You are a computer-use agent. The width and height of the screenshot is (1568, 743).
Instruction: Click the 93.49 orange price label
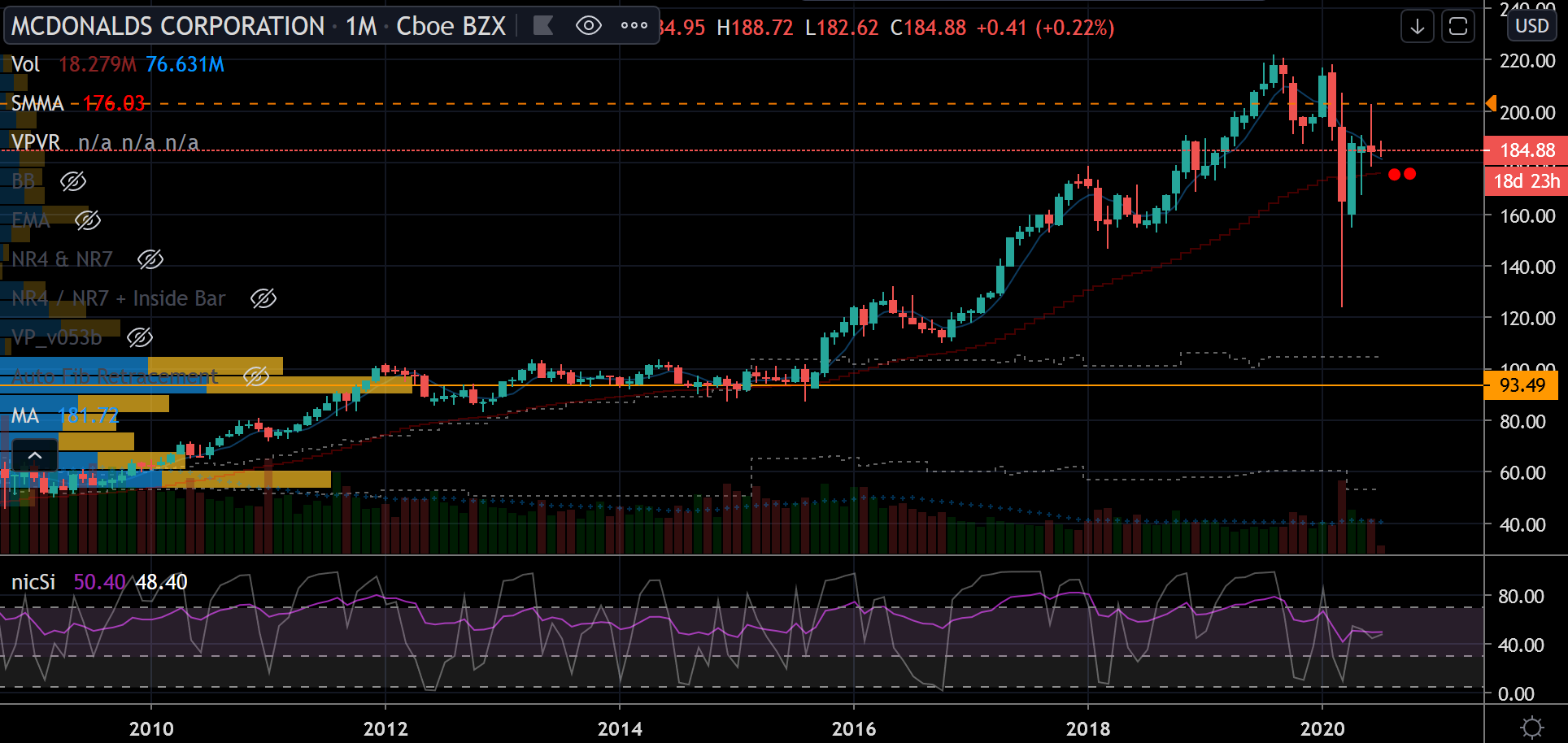tap(1522, 385)
